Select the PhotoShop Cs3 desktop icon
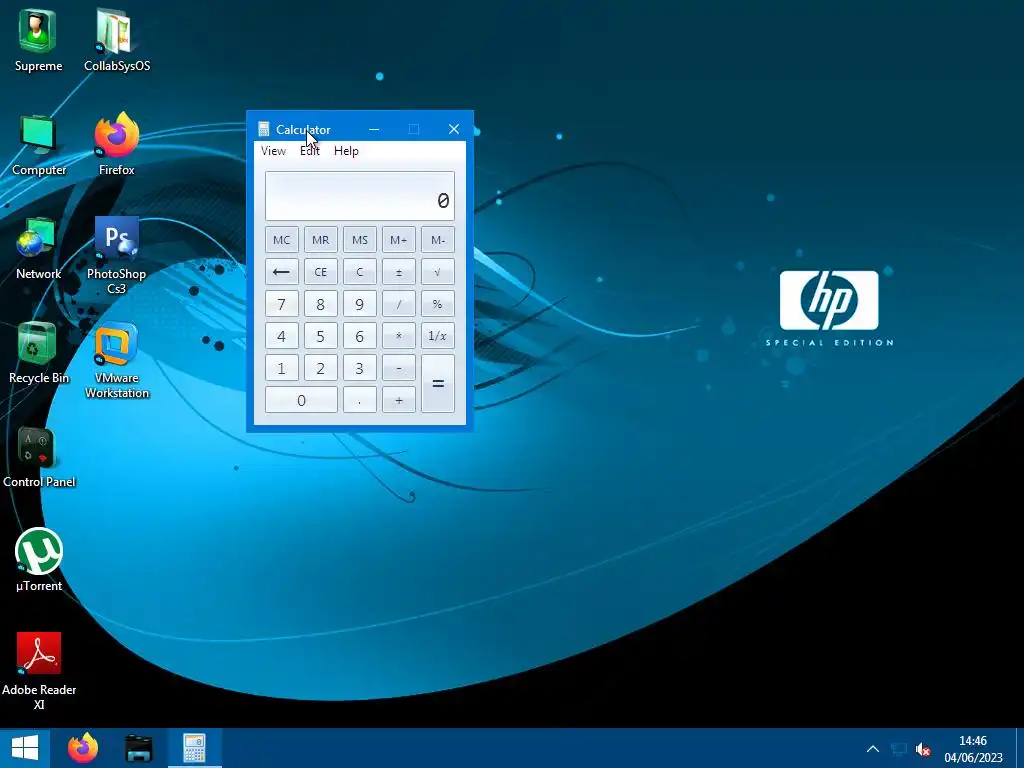 117,255
